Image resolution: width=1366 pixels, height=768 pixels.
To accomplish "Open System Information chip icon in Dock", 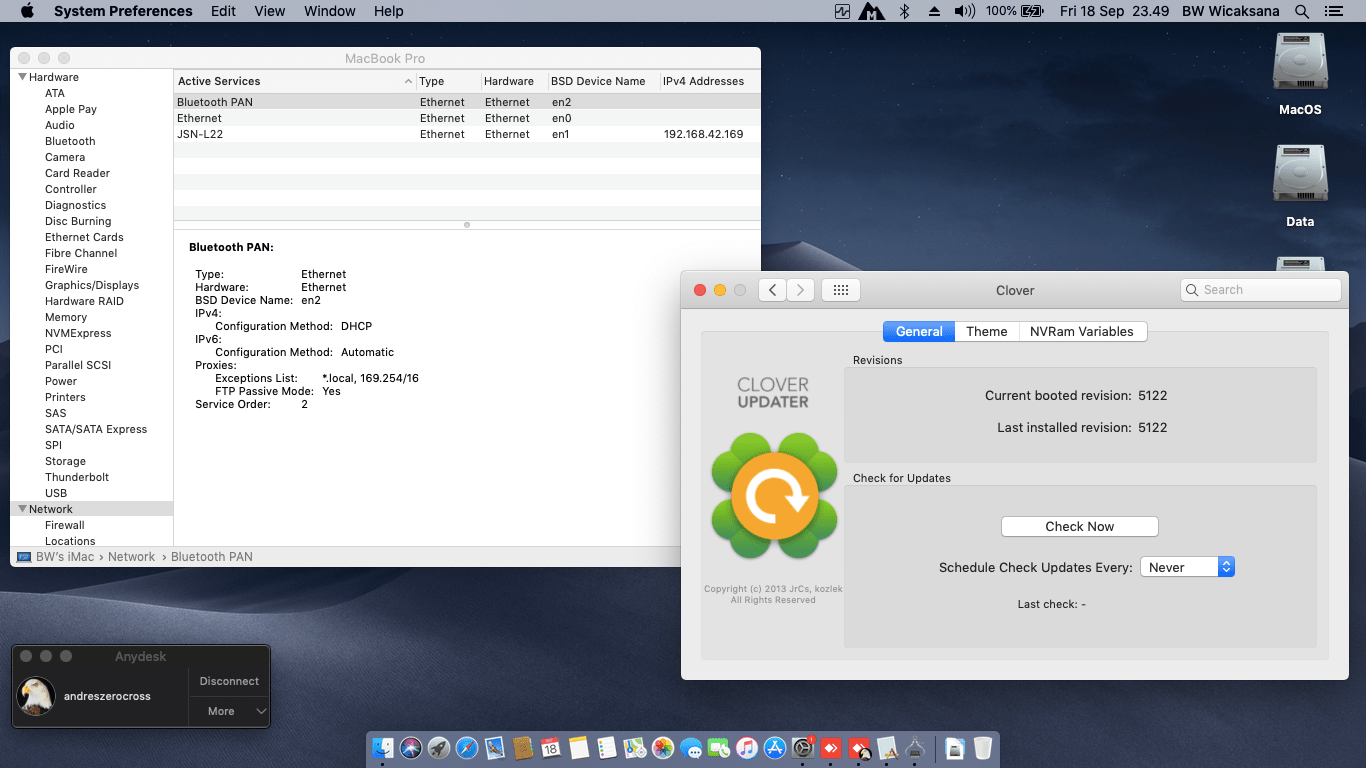I will point(915,747).
